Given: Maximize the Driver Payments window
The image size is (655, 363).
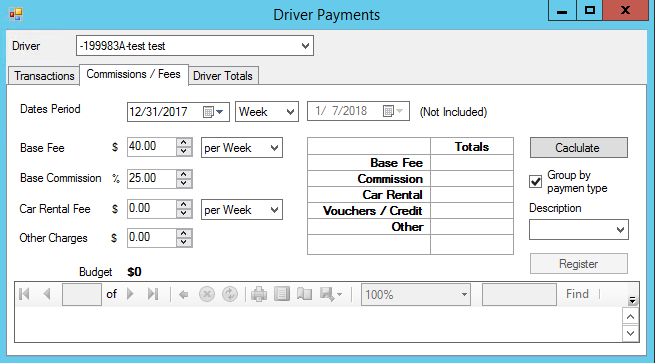Looking at the screenshot, I should click(x=589, y=10).
